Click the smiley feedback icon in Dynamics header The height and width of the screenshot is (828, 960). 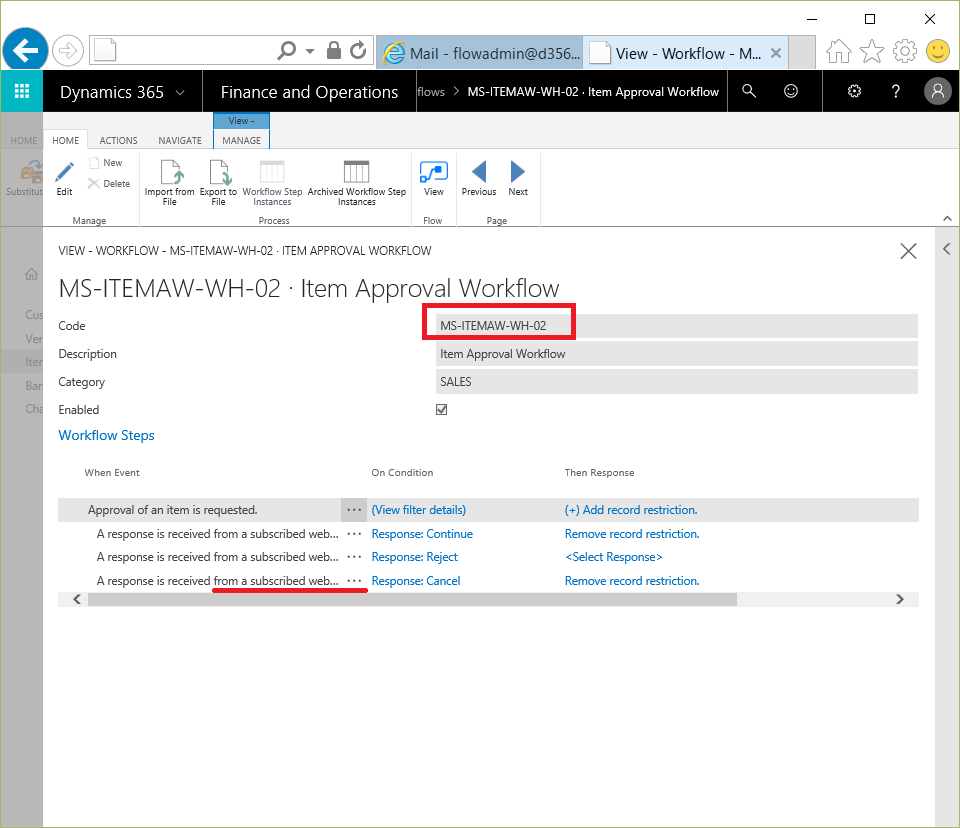[791, 91]
